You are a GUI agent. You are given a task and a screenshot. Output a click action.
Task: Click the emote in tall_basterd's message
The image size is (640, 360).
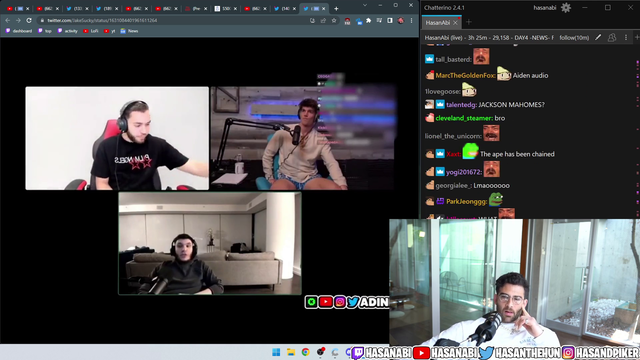click(481, 56)
